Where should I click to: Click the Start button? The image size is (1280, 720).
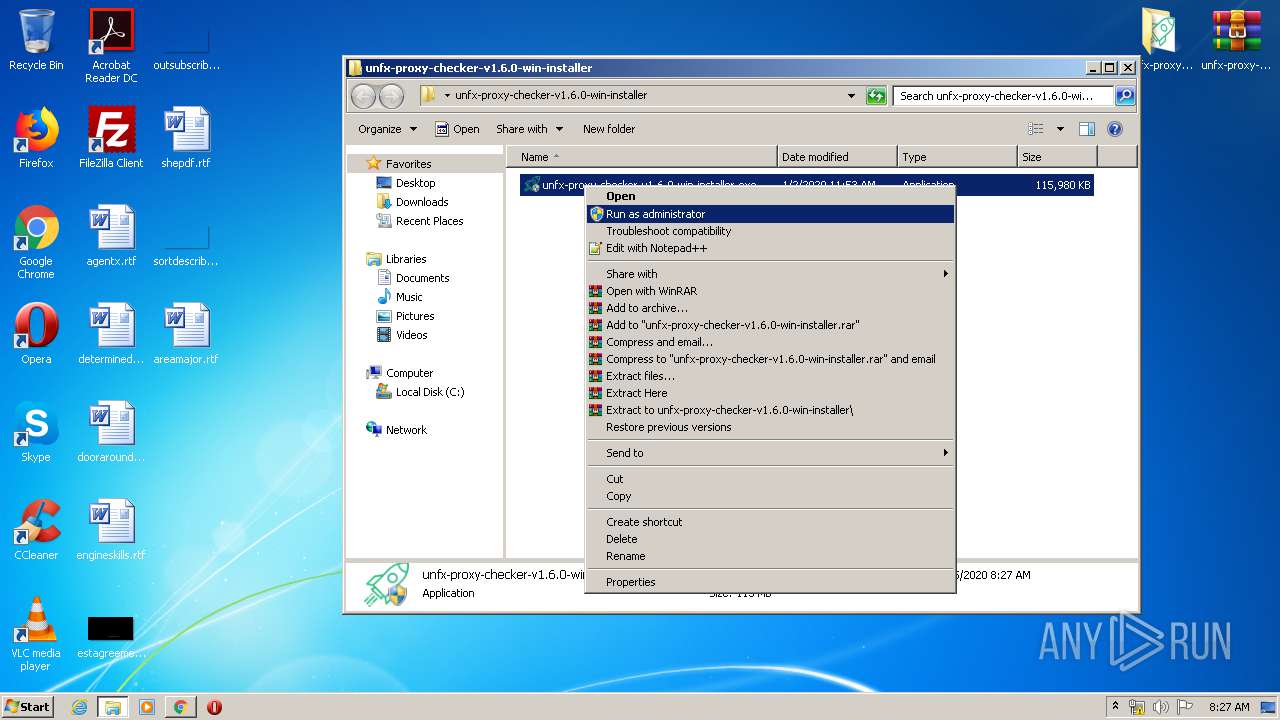coord(27,707)
